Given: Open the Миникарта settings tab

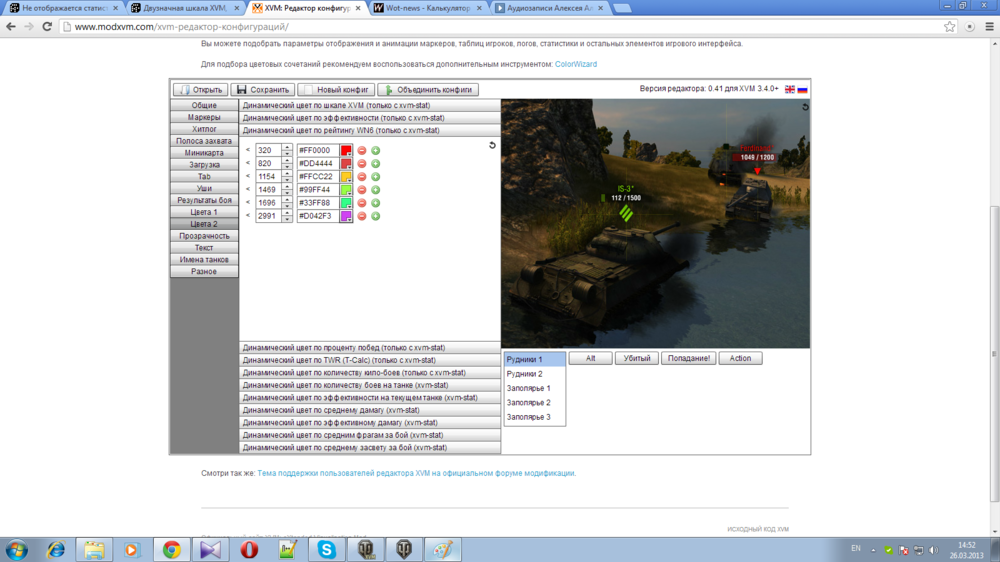Looking at the screenshot, I should click(204, 153).
